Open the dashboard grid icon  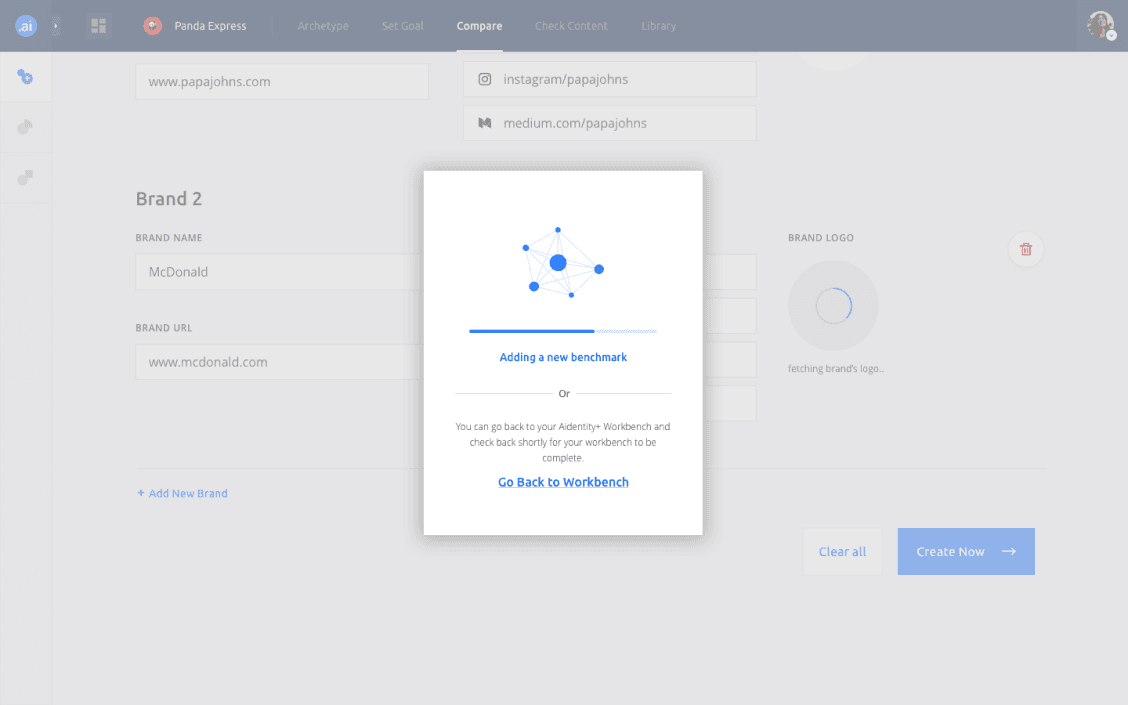click(99, 26)
